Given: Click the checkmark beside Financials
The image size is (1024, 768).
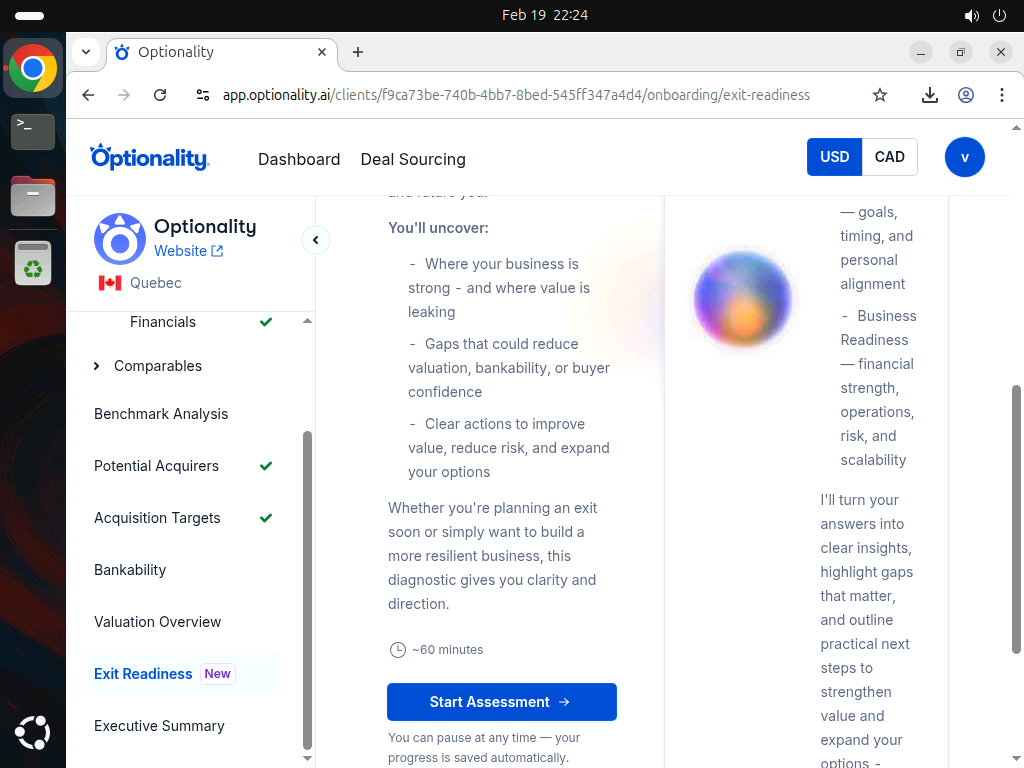Looking at the screenshot, I should click(266, 322).
